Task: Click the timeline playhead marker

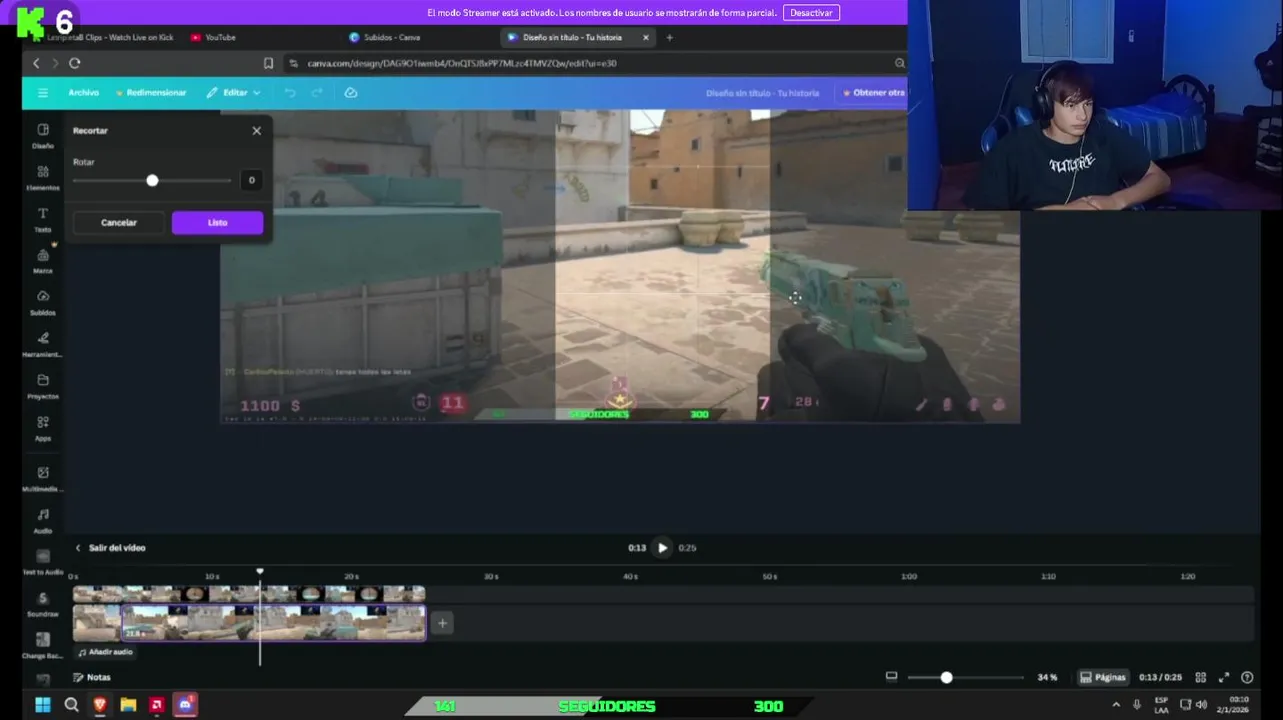Action: (260, 572)
